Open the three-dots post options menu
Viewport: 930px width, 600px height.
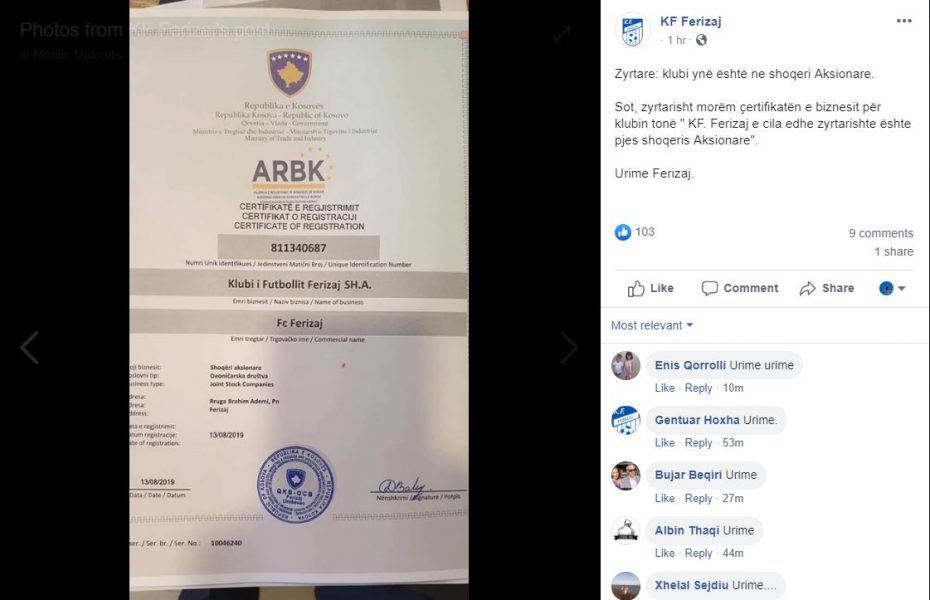click(x=904, y=21)
